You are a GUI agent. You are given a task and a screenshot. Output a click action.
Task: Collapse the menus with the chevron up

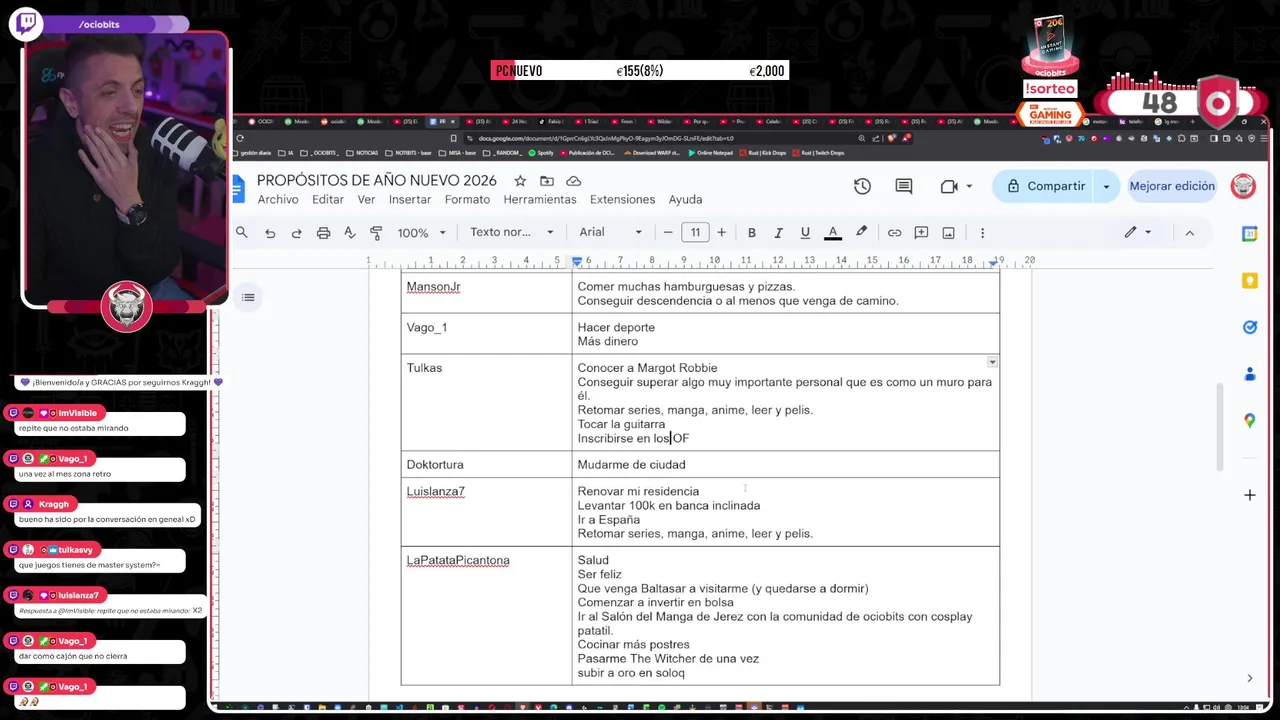tap(1189, 232)
